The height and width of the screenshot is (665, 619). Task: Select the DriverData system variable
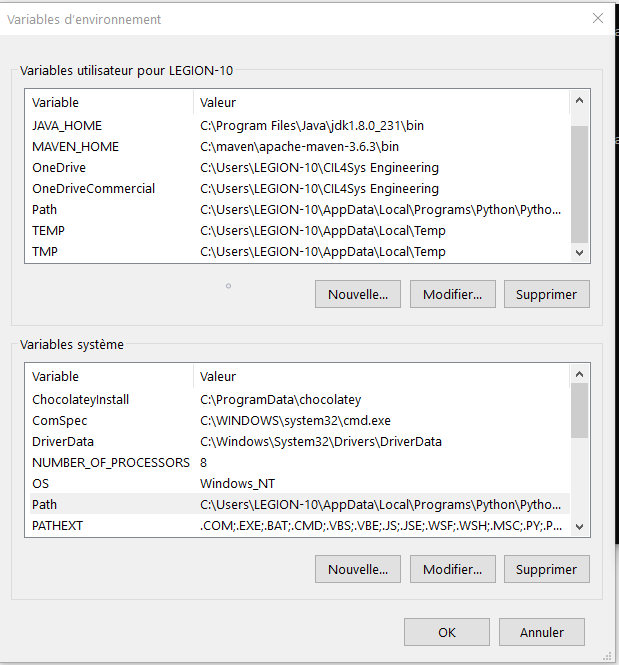point(299,441)
